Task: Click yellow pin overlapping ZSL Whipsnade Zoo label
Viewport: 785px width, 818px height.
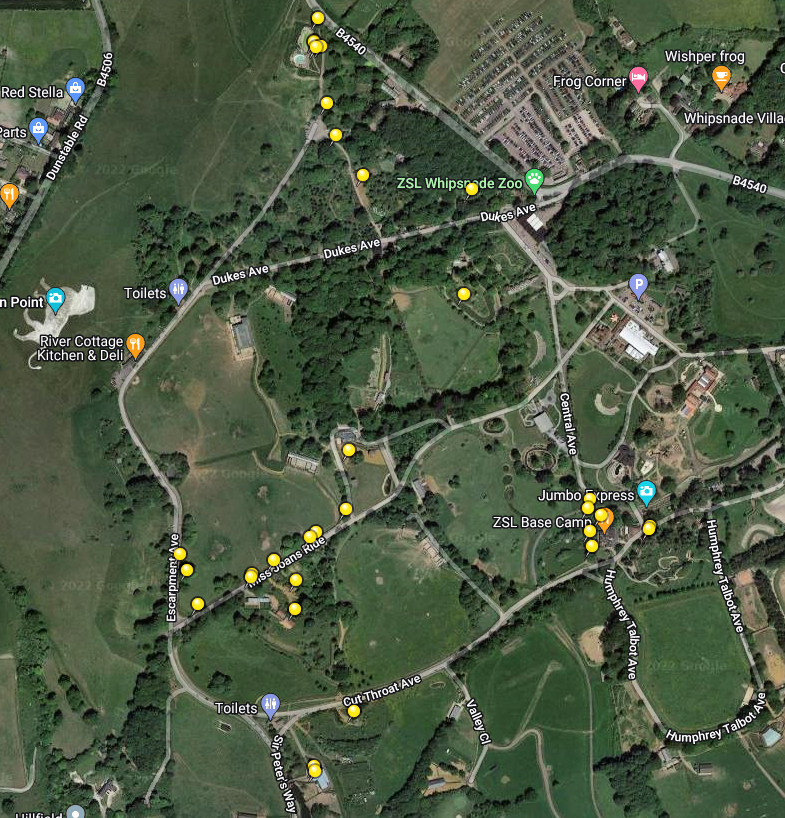Action: point(472,189)
